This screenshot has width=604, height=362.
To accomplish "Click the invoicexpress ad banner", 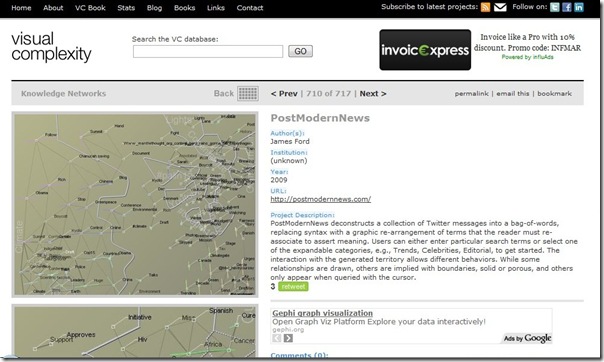I will pos(425,50).
